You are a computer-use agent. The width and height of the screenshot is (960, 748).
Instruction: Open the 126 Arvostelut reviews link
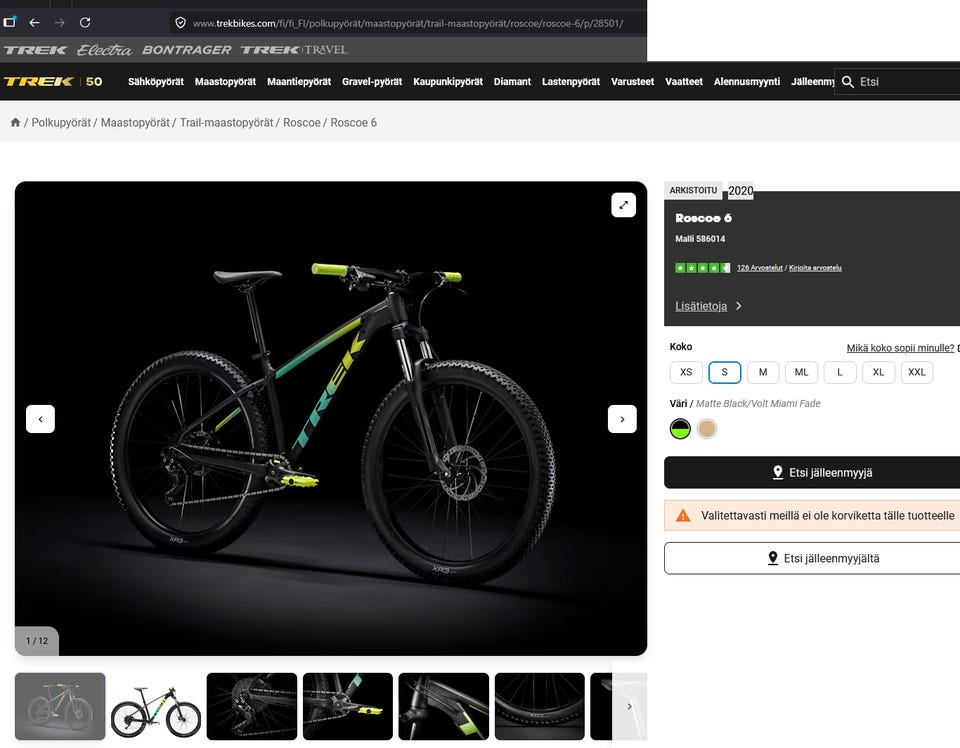[x=760, y=267]
